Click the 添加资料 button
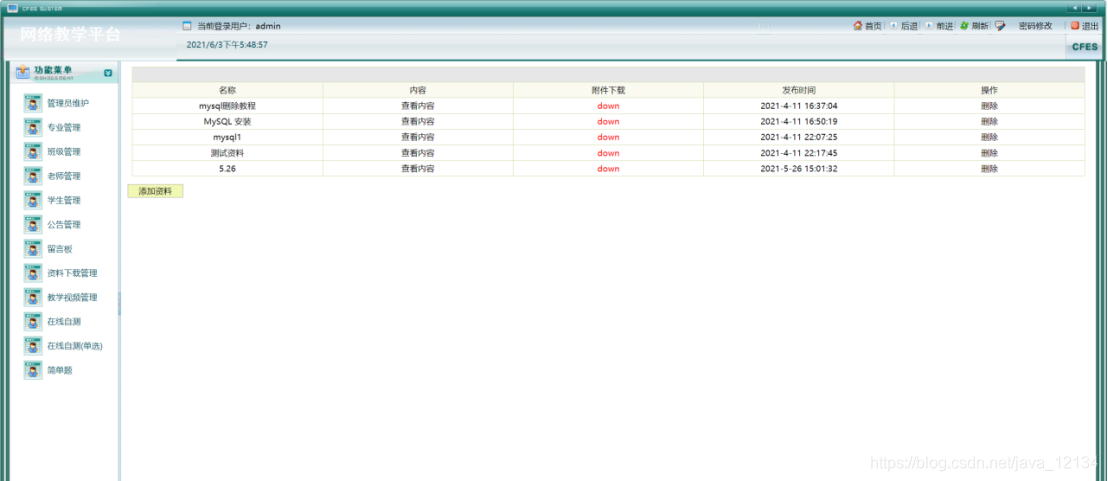Screen dimensions: 1108x481 pyautogui.click(x=155, y=191)
